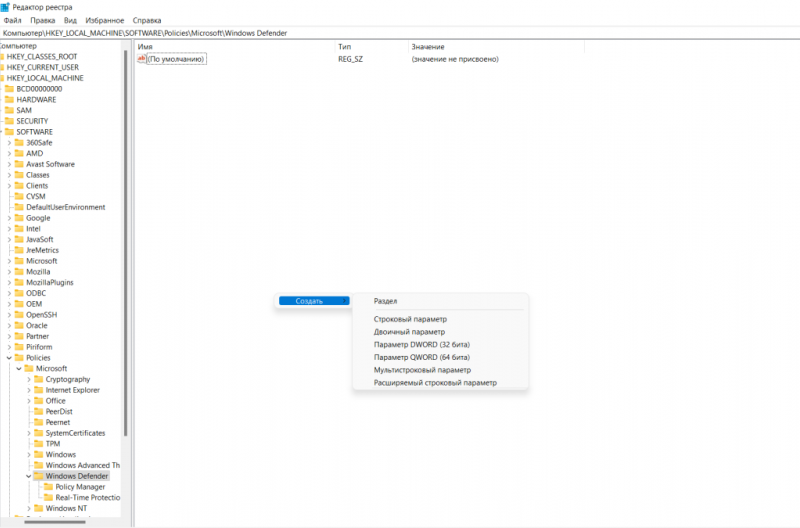Expand the Cryptography key arrow
Viewport: 800px width, 528px height.
[28, 380]
